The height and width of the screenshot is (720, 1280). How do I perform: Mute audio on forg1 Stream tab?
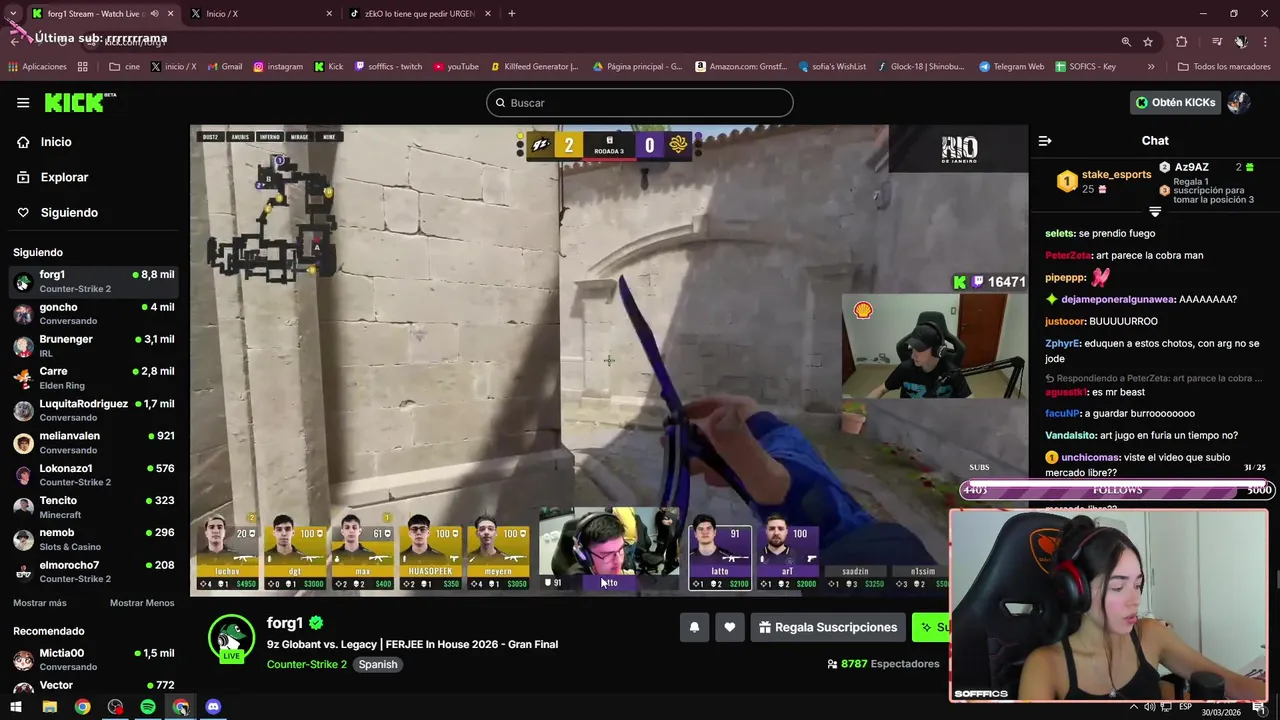pyautogui.click(x=154, y=14)
